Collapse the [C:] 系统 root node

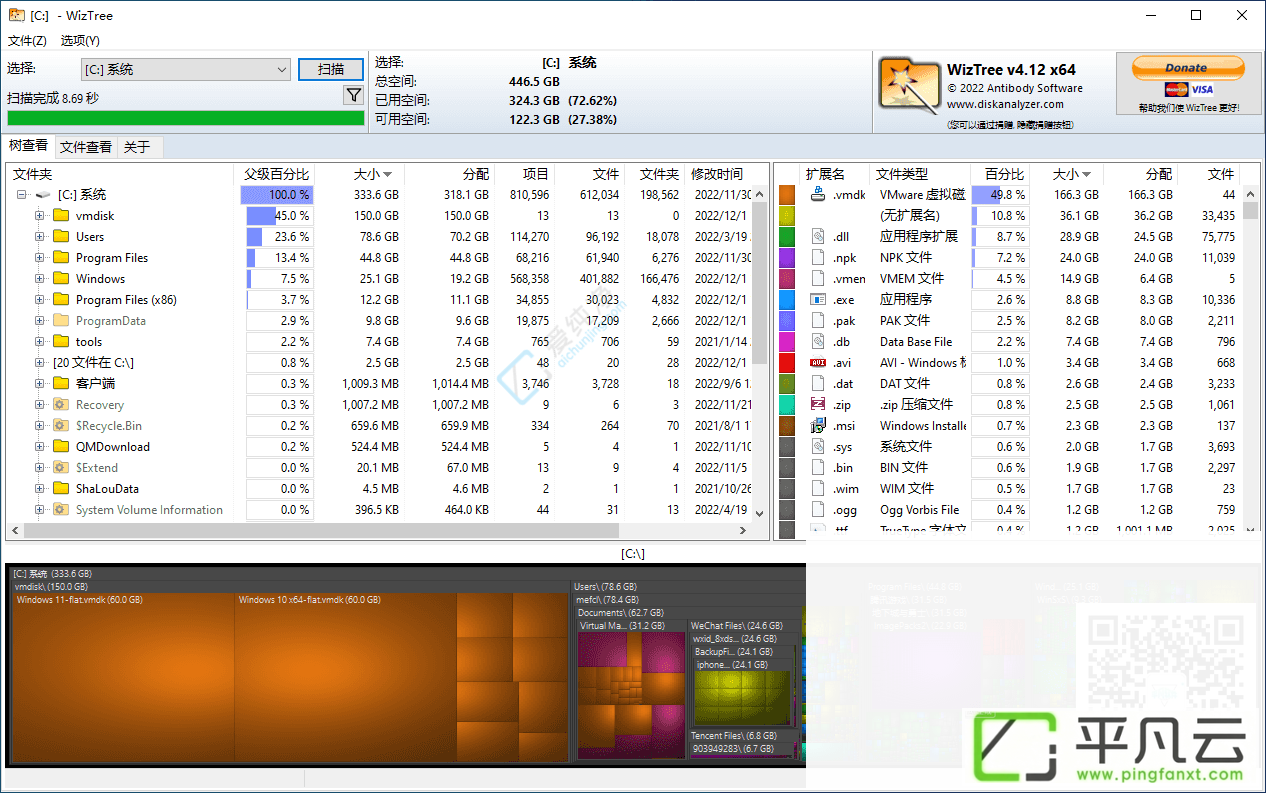(21, 195)
